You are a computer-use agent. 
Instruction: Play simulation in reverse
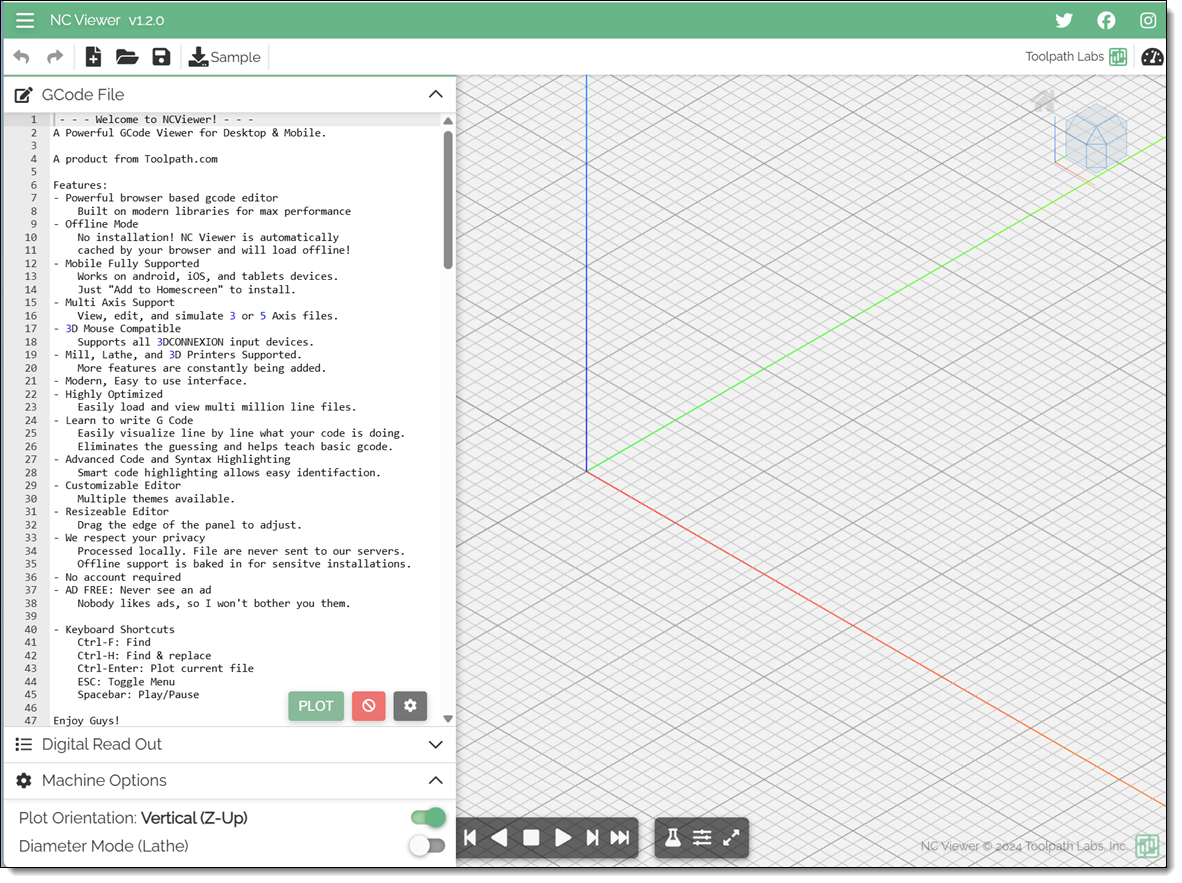(499, 838)
